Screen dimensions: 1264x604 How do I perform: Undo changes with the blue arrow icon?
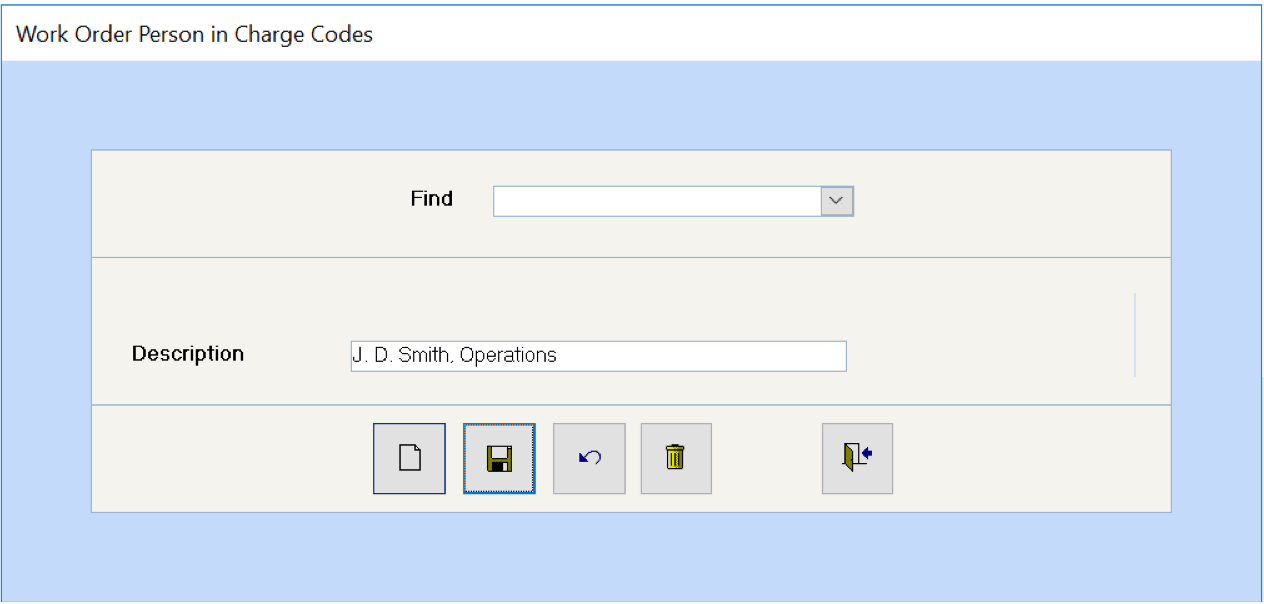589,458
